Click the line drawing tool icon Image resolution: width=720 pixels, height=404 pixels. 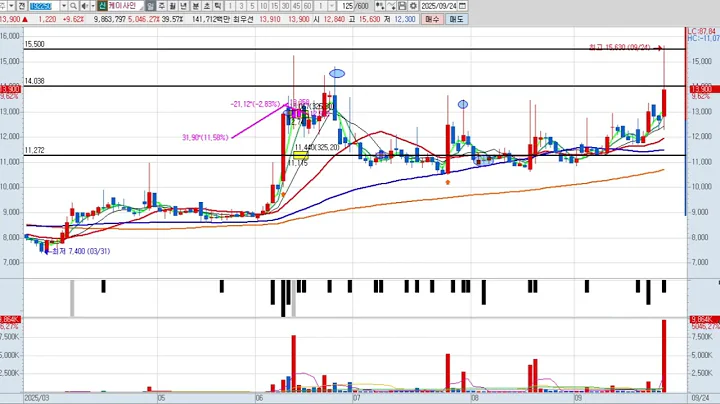pyautogui.click(x=391, y=6)
